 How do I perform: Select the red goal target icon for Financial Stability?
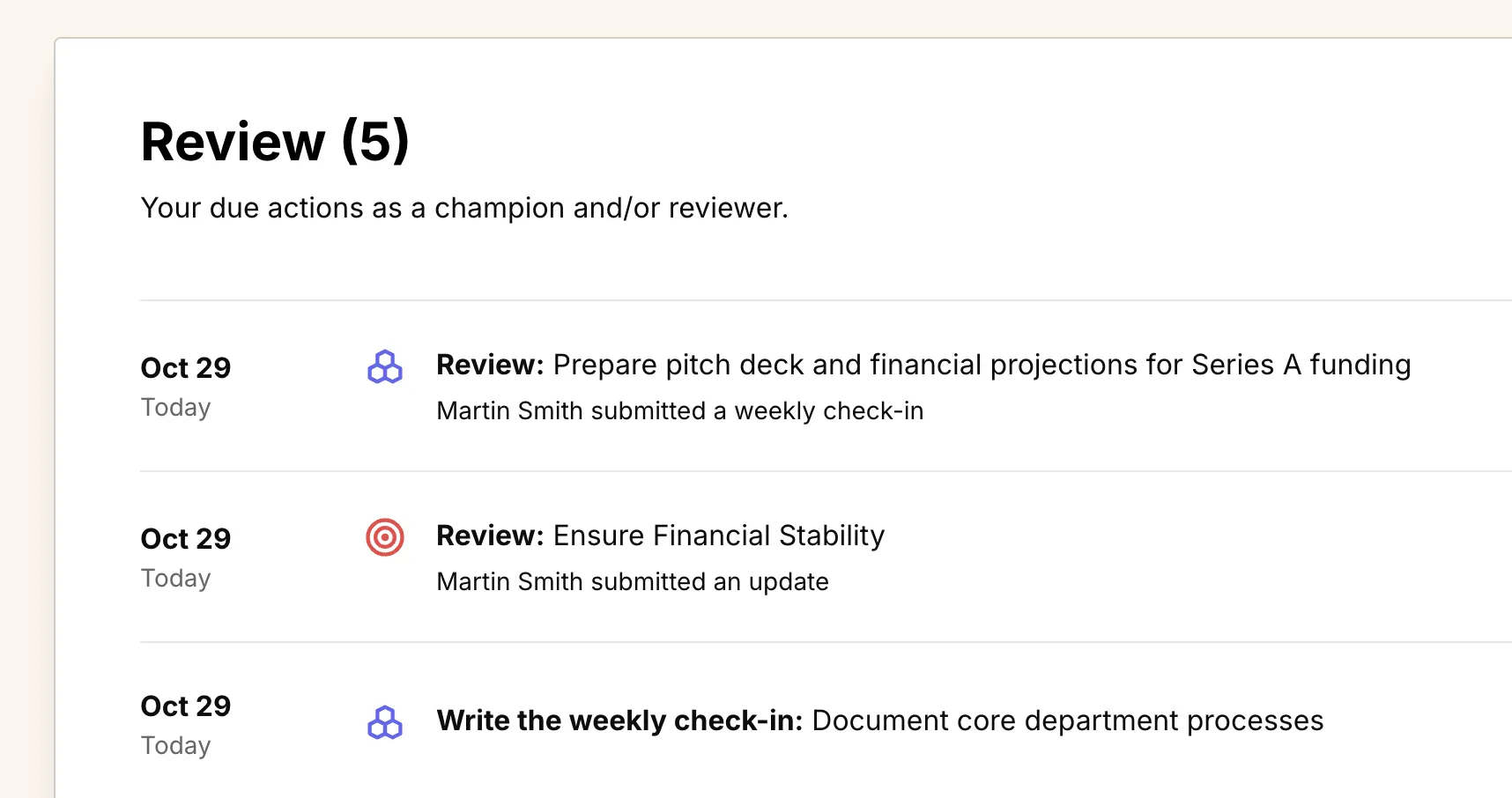(x=384, y=537)
